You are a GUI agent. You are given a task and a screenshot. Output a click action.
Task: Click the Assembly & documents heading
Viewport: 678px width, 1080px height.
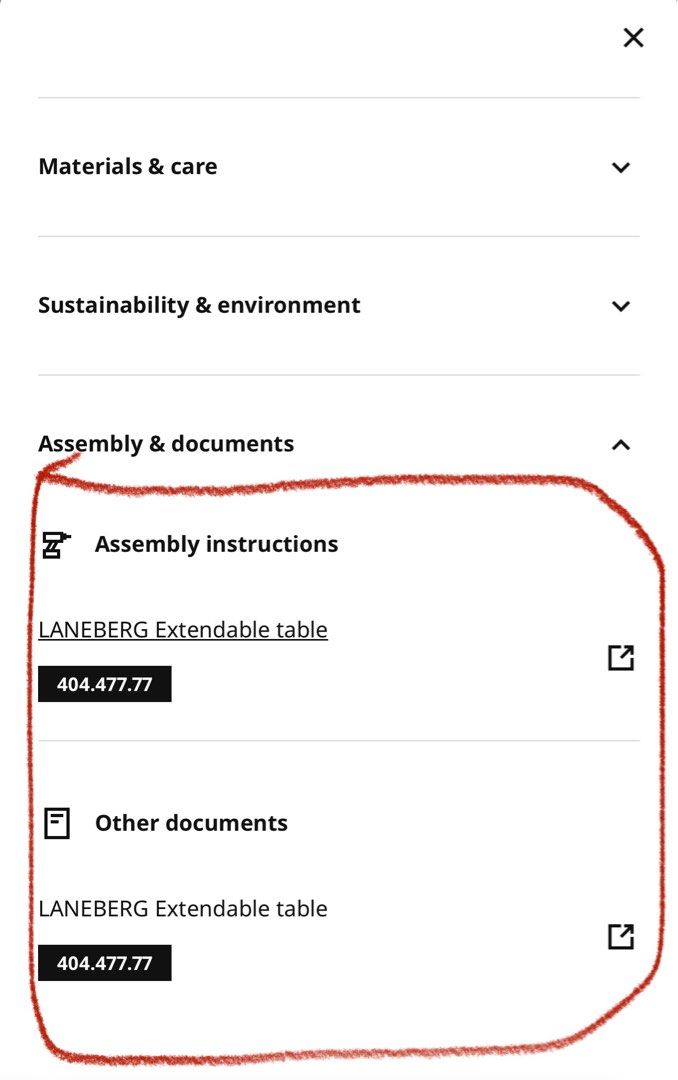coord(166,444)
